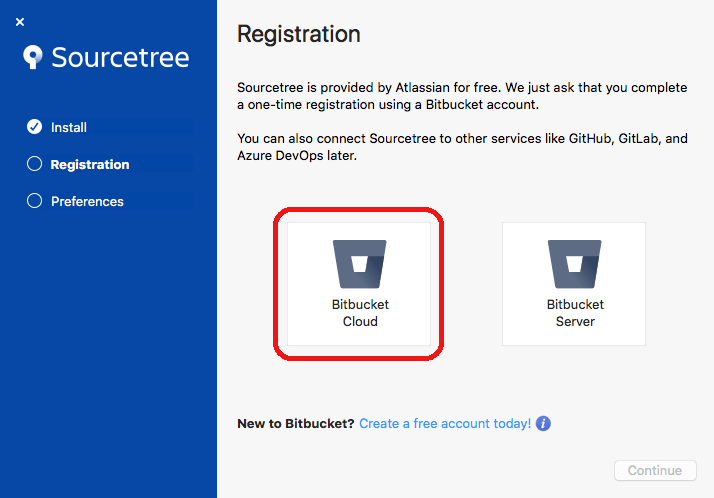Select the Preferences step circle
Screen dimensions: 714x498
click(x=34, y=201)
